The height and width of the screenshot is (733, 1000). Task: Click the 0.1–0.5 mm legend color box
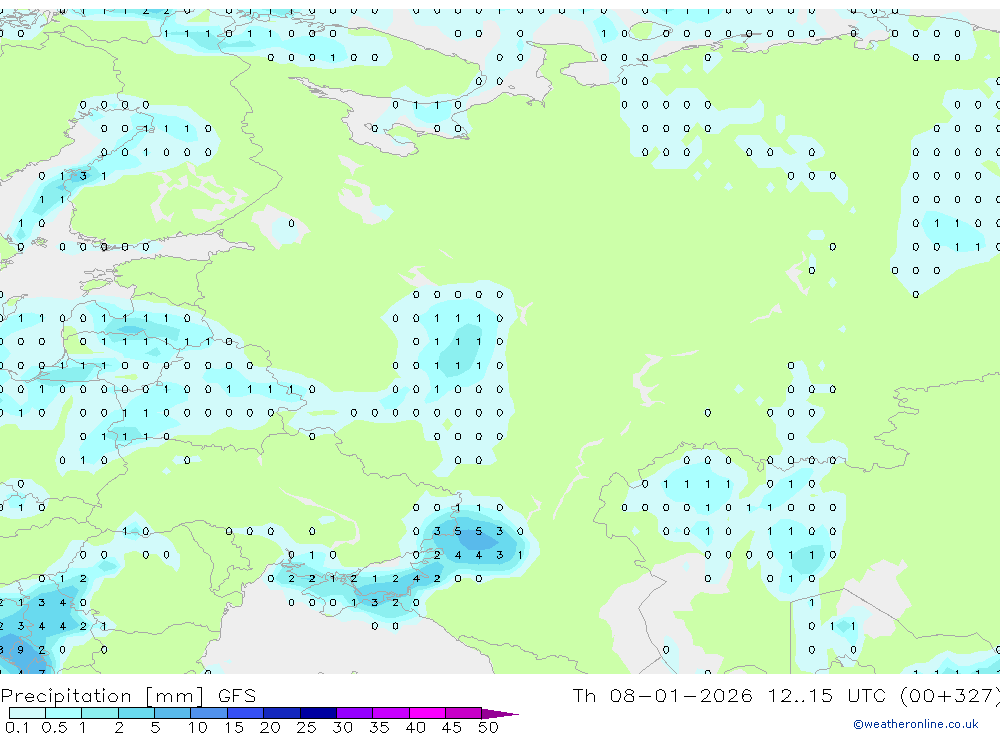pos(27,713)
